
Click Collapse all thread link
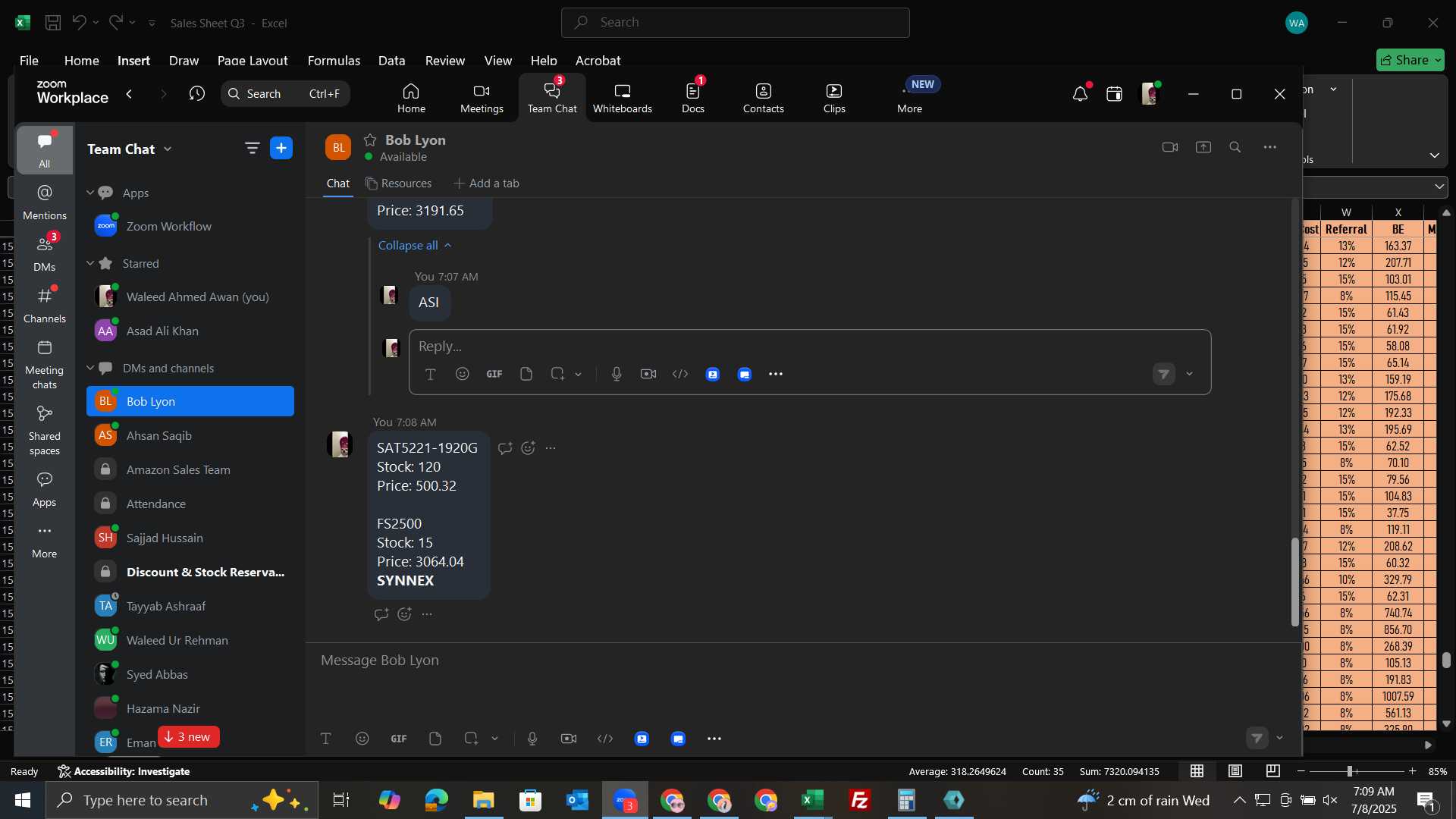pyautogui.click(x=415, y=246)
